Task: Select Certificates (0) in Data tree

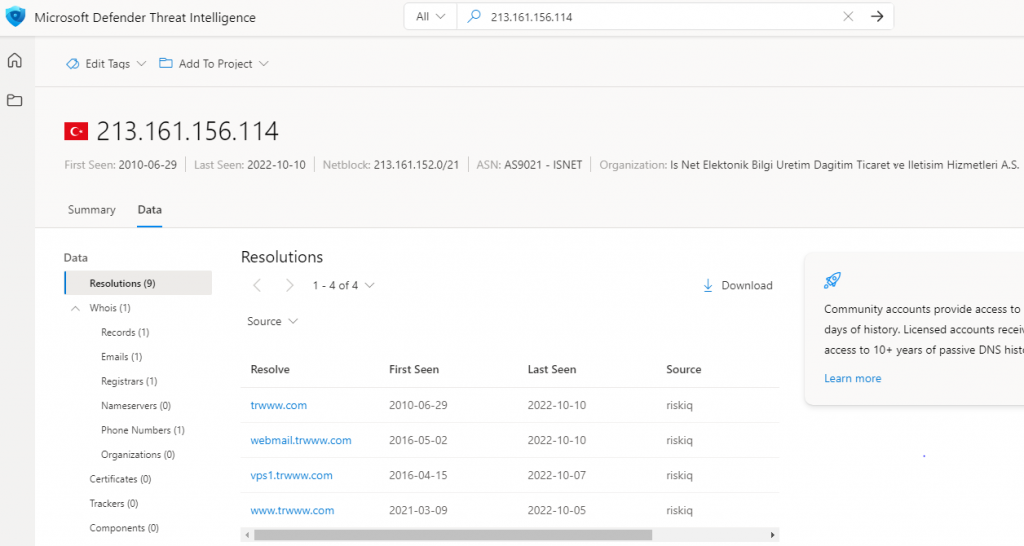Action: (120, 479)
